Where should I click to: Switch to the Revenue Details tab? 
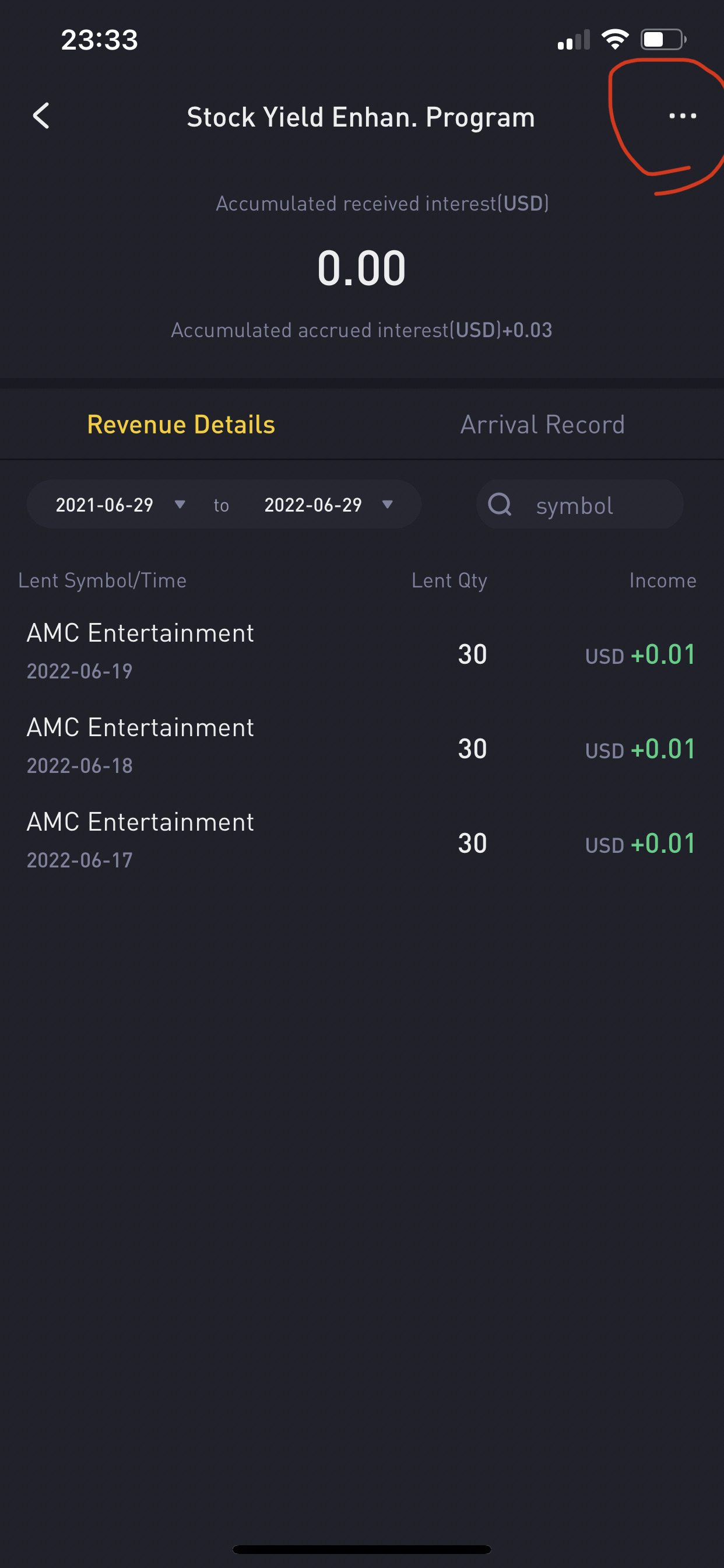point(181,424)
